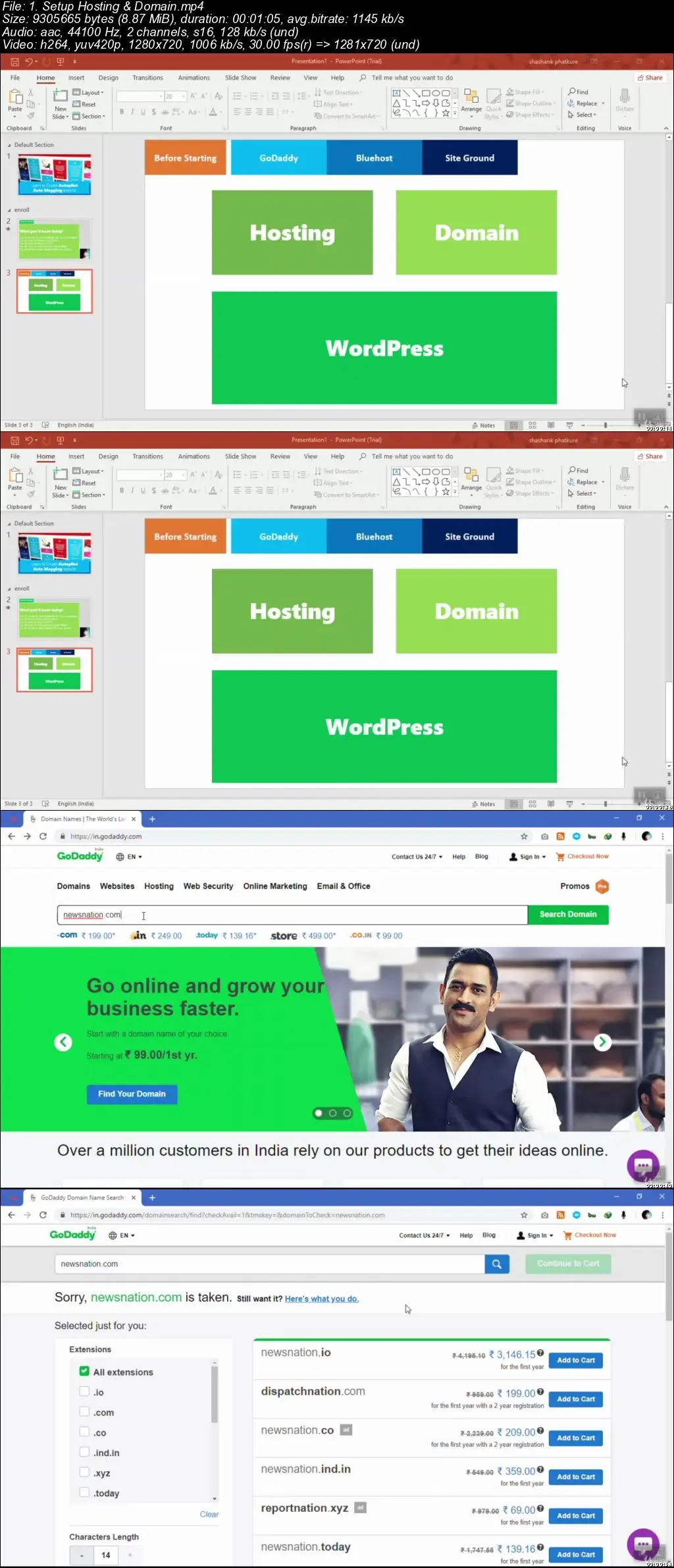
Task: Open the EN language dropdown on the GoDaddy home page
Action: coord(129,857)
